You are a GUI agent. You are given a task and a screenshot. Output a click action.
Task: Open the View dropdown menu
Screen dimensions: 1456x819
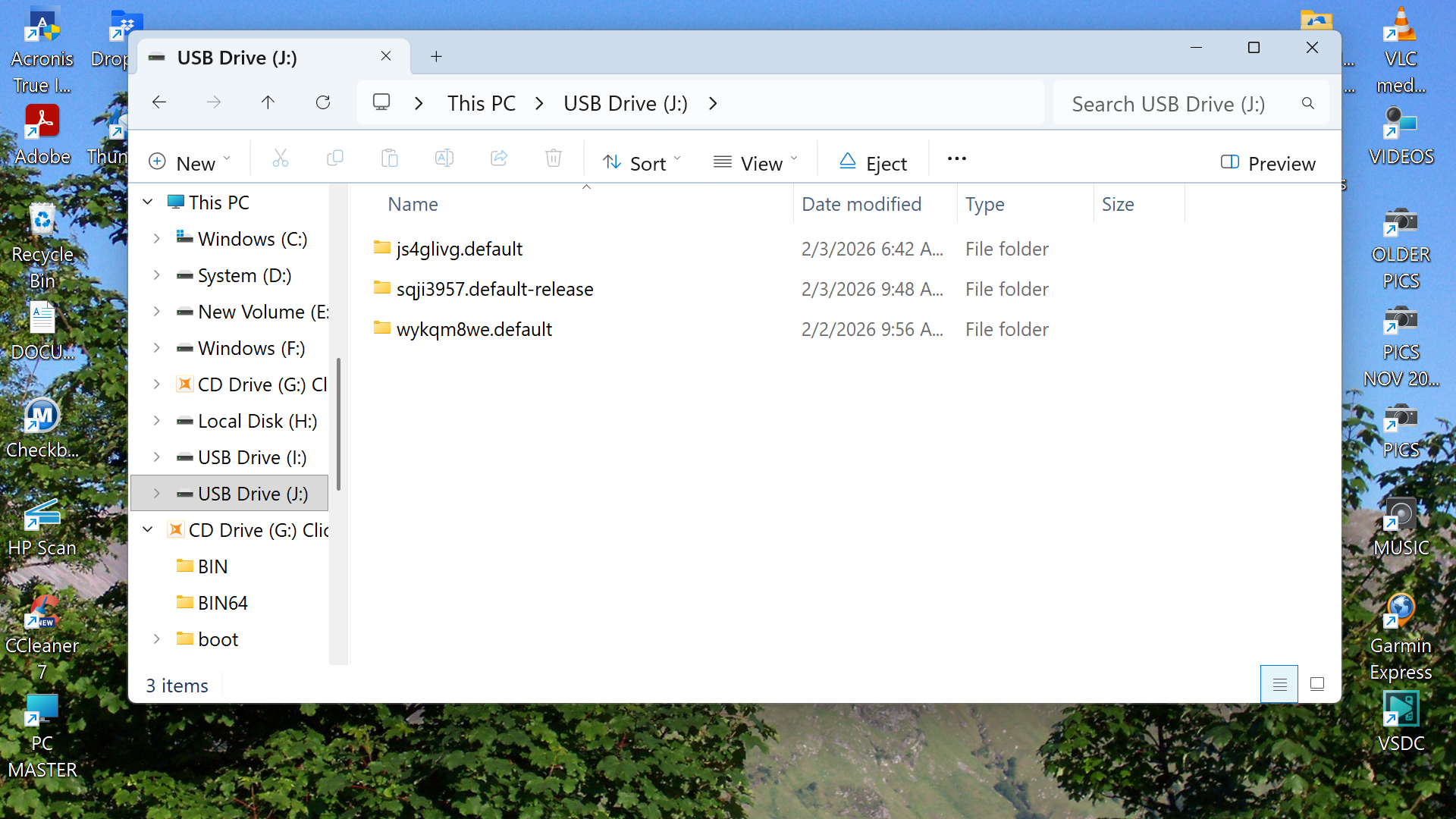click(755, 163)
